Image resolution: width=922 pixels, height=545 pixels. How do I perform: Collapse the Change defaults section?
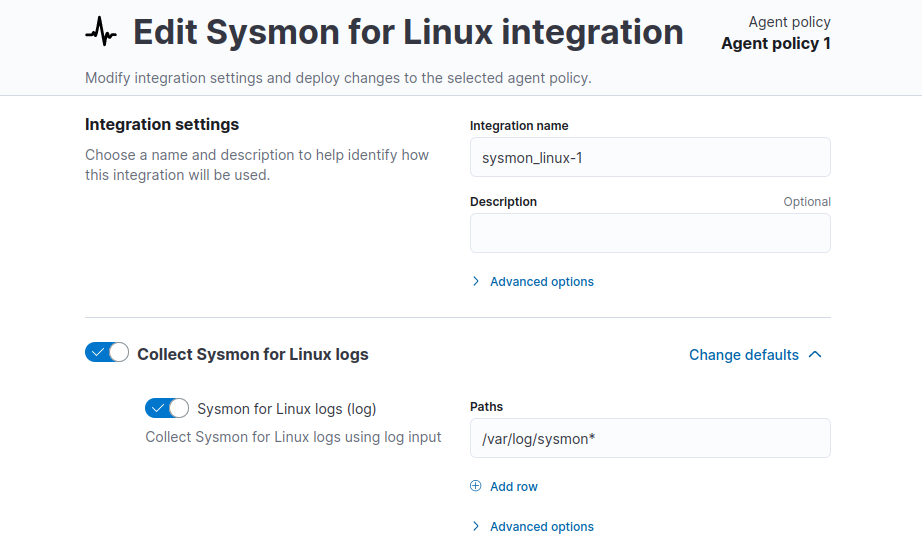point(755,355)
